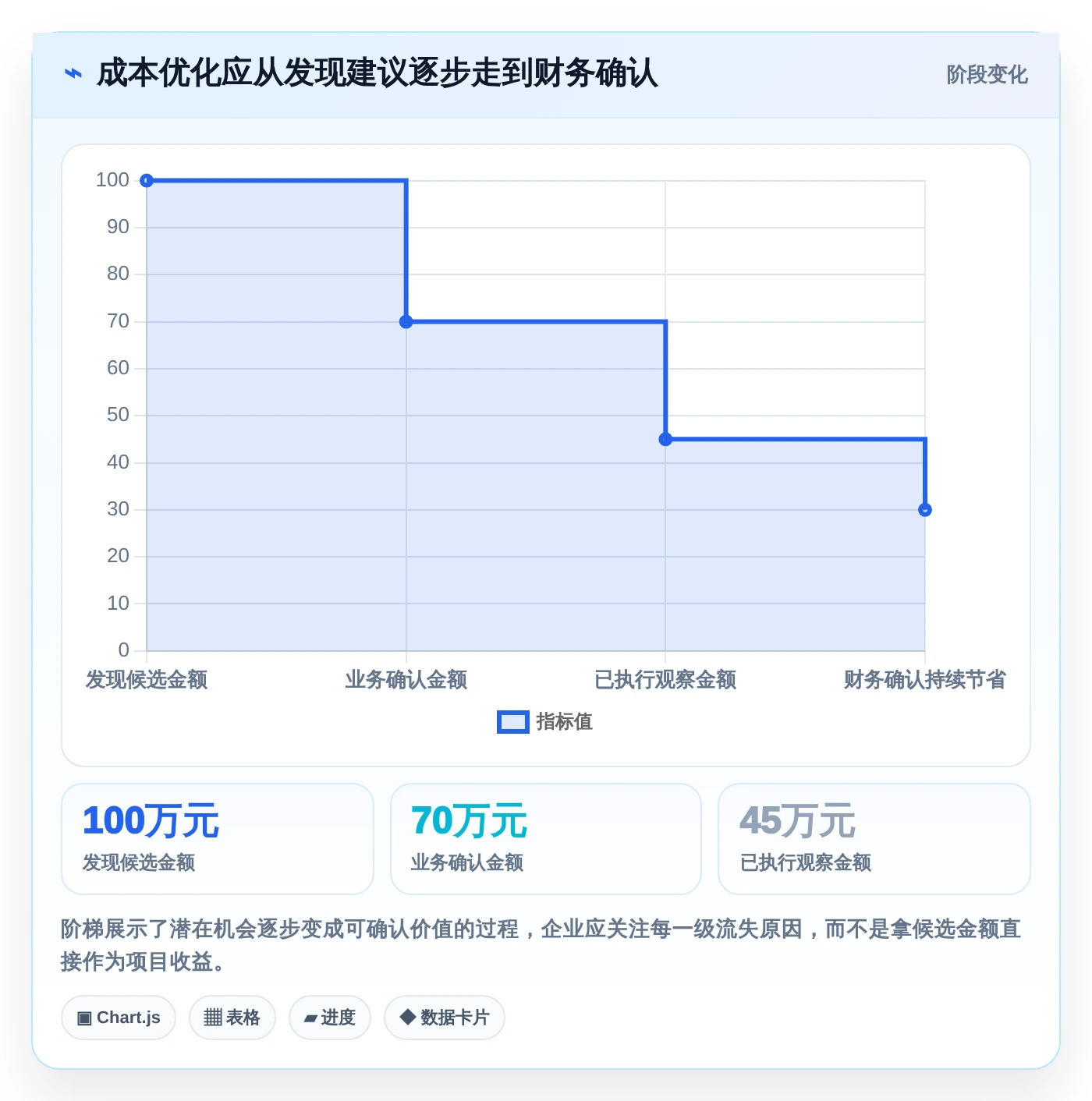The height and width of the screenshot is (1101, 1092).
Task: Click the lightning bolt icon beside the title
Action: click(x=73, y=74)
